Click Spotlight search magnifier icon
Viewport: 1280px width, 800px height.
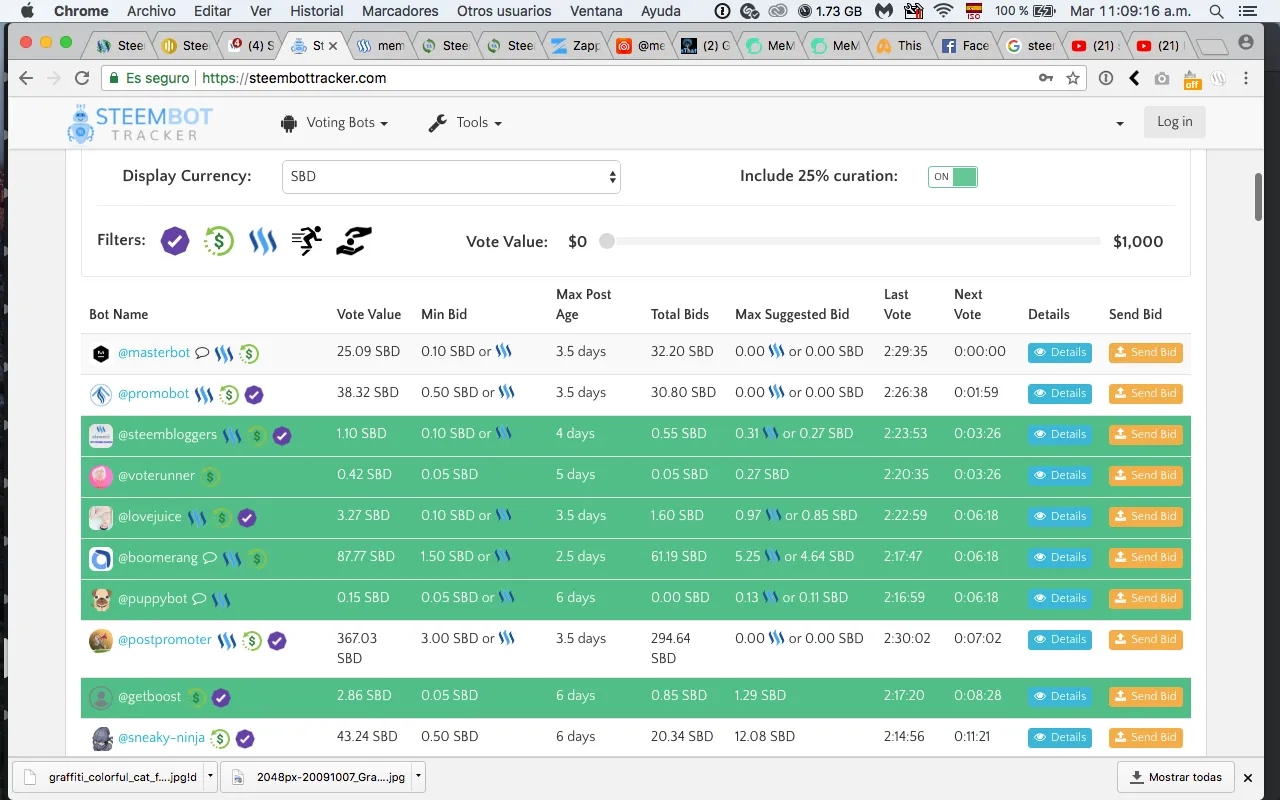(1216, 11)
